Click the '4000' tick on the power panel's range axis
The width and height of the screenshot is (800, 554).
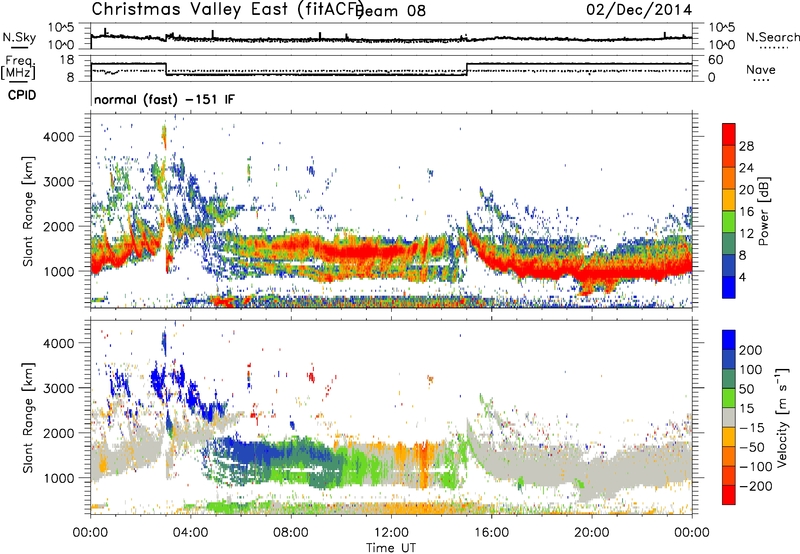(x=58, y=137)
